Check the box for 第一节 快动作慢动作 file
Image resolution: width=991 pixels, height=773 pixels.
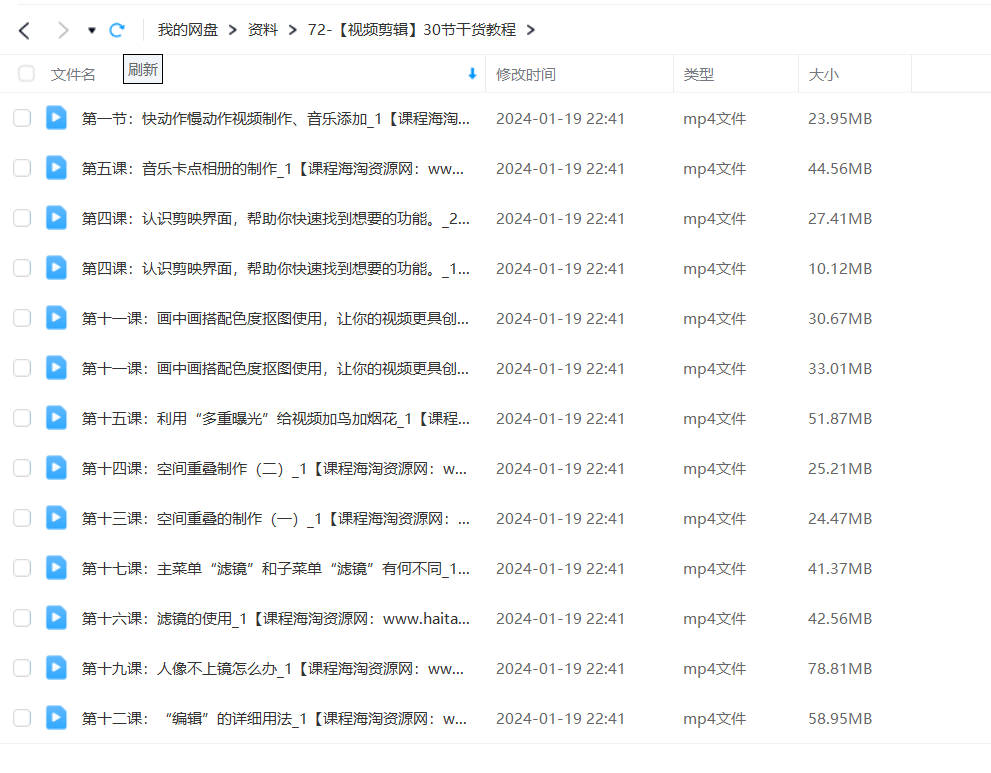coord(22,118)
